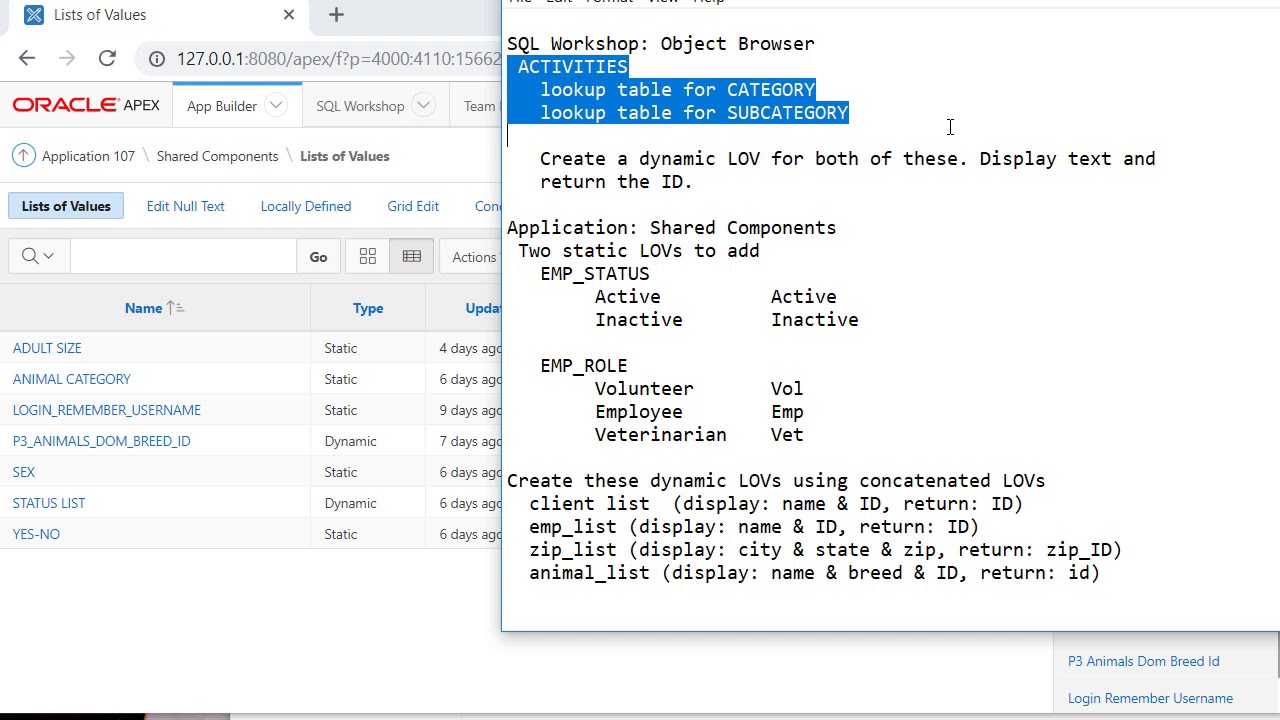Go back in browser history

click(x=27, y=59)
